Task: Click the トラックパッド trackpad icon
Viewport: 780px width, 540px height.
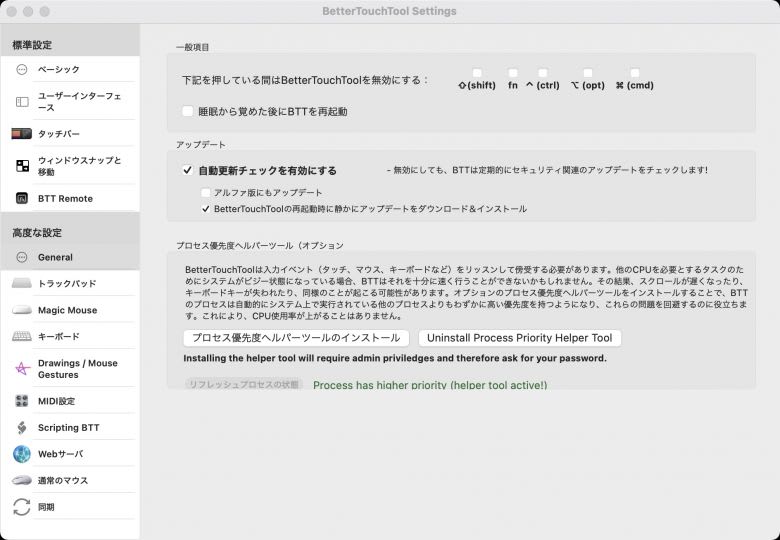Action: click(x=21, y=283)
